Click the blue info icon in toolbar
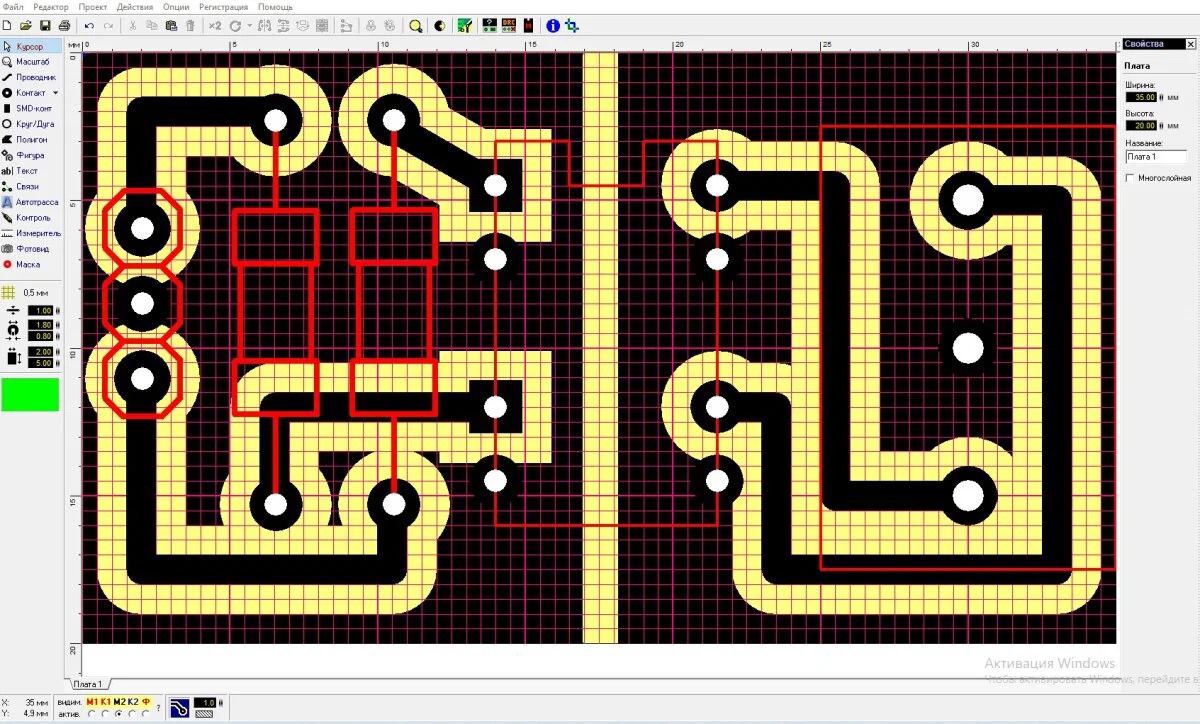1200x724 pixels. [x=553, y=25]
